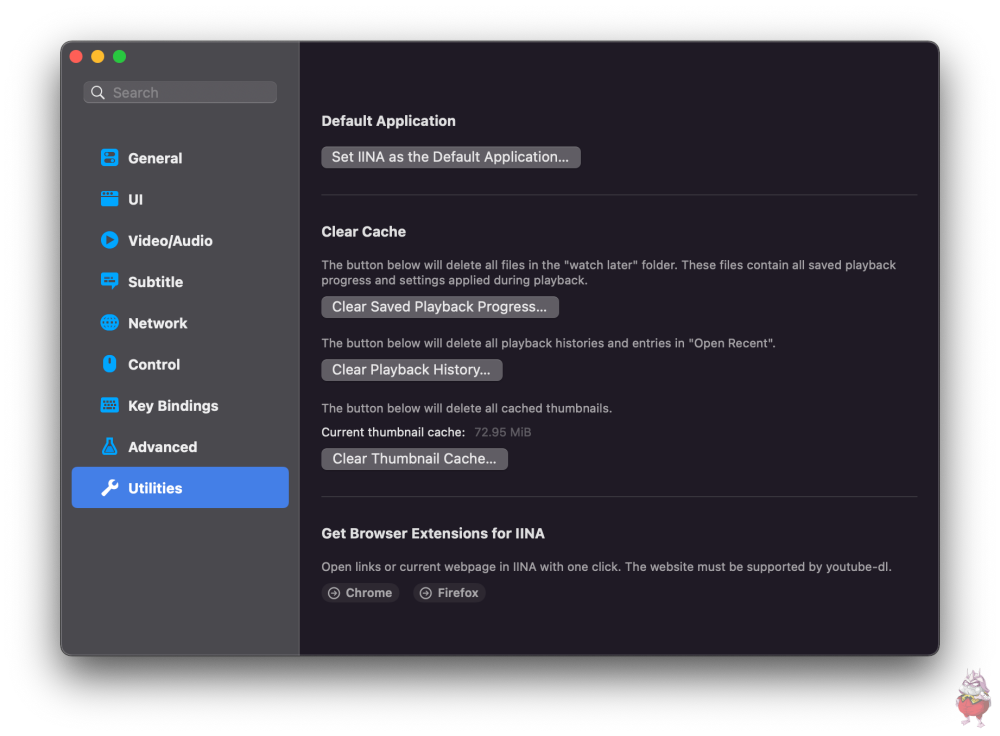Click the Clear Cache heading
Viewport: 1000px width, 736px height.
[x=364, y=232]
